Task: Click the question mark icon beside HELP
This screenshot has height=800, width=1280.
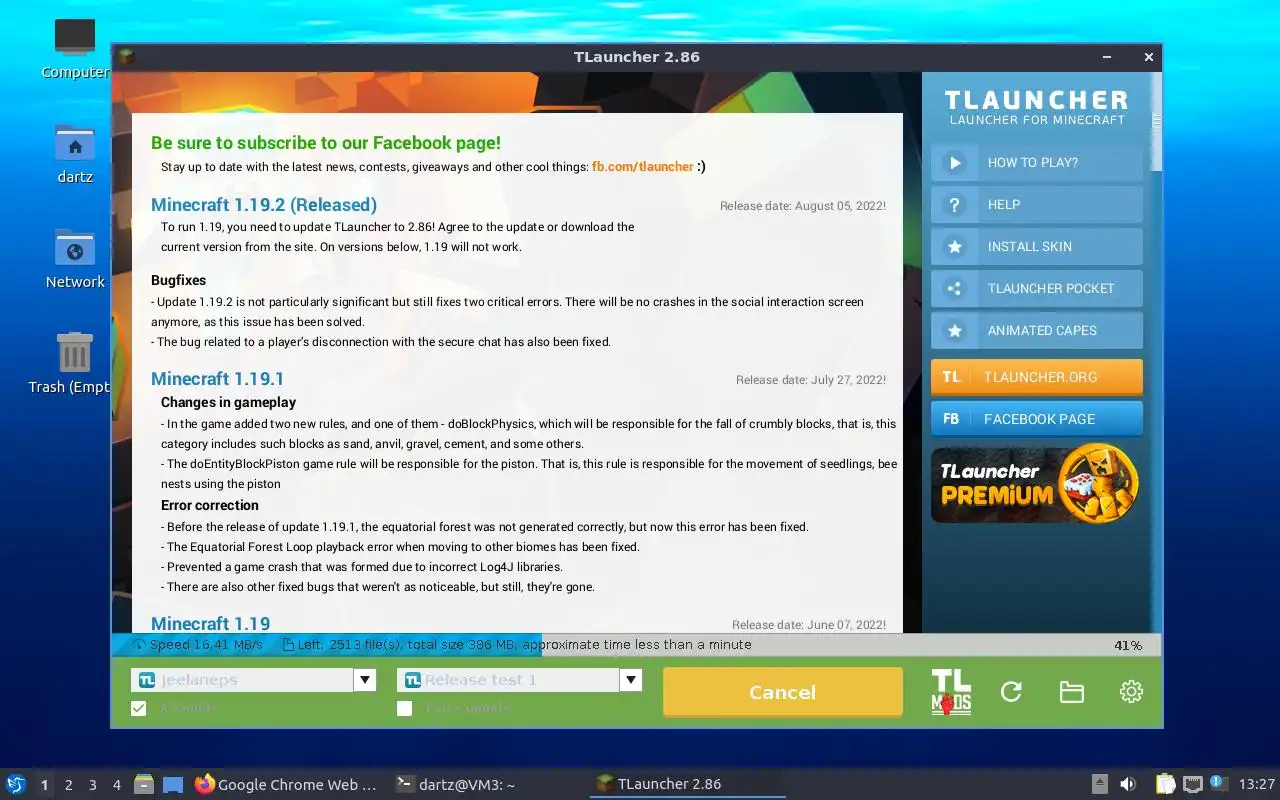Action: point(955,205)
